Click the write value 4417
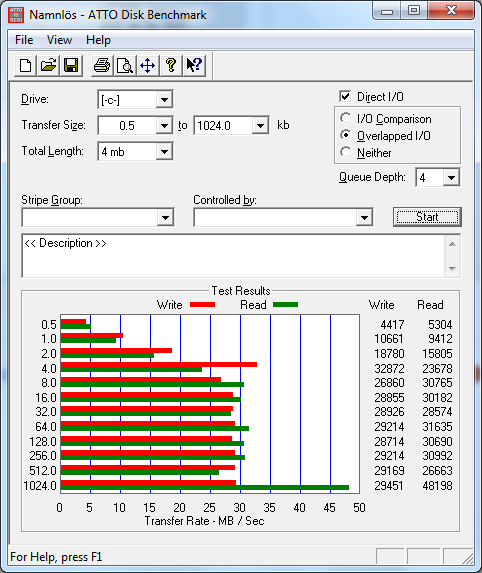482x573 pixels. click(x=392, y=325)
